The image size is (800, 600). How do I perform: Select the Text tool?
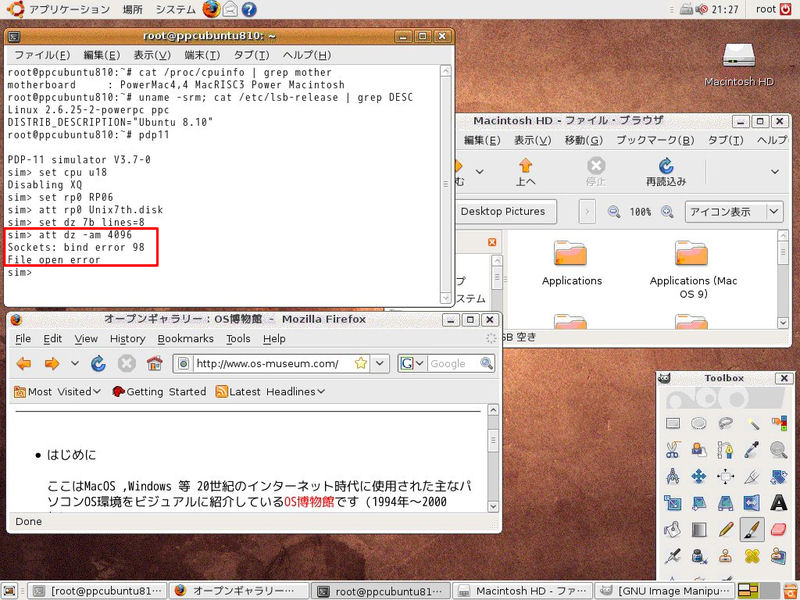(779, 503)
